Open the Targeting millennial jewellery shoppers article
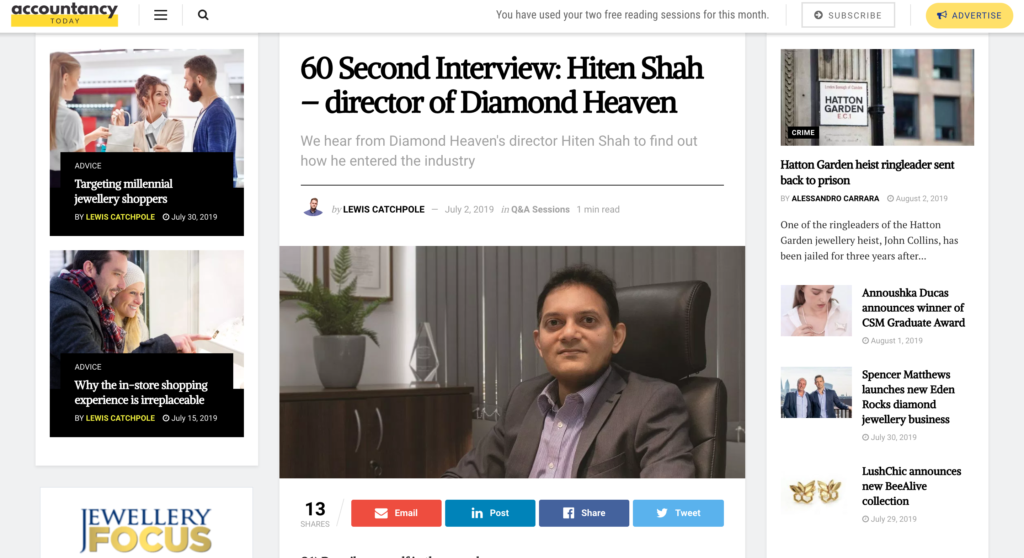The width and height of the screenshot is (1024, 558). click(x=123, y=191)
